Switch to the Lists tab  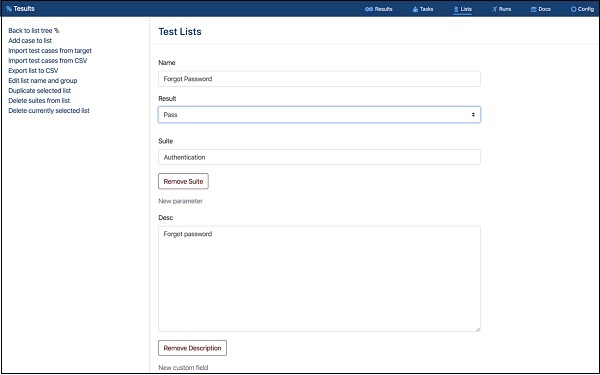tap(463, 9)
